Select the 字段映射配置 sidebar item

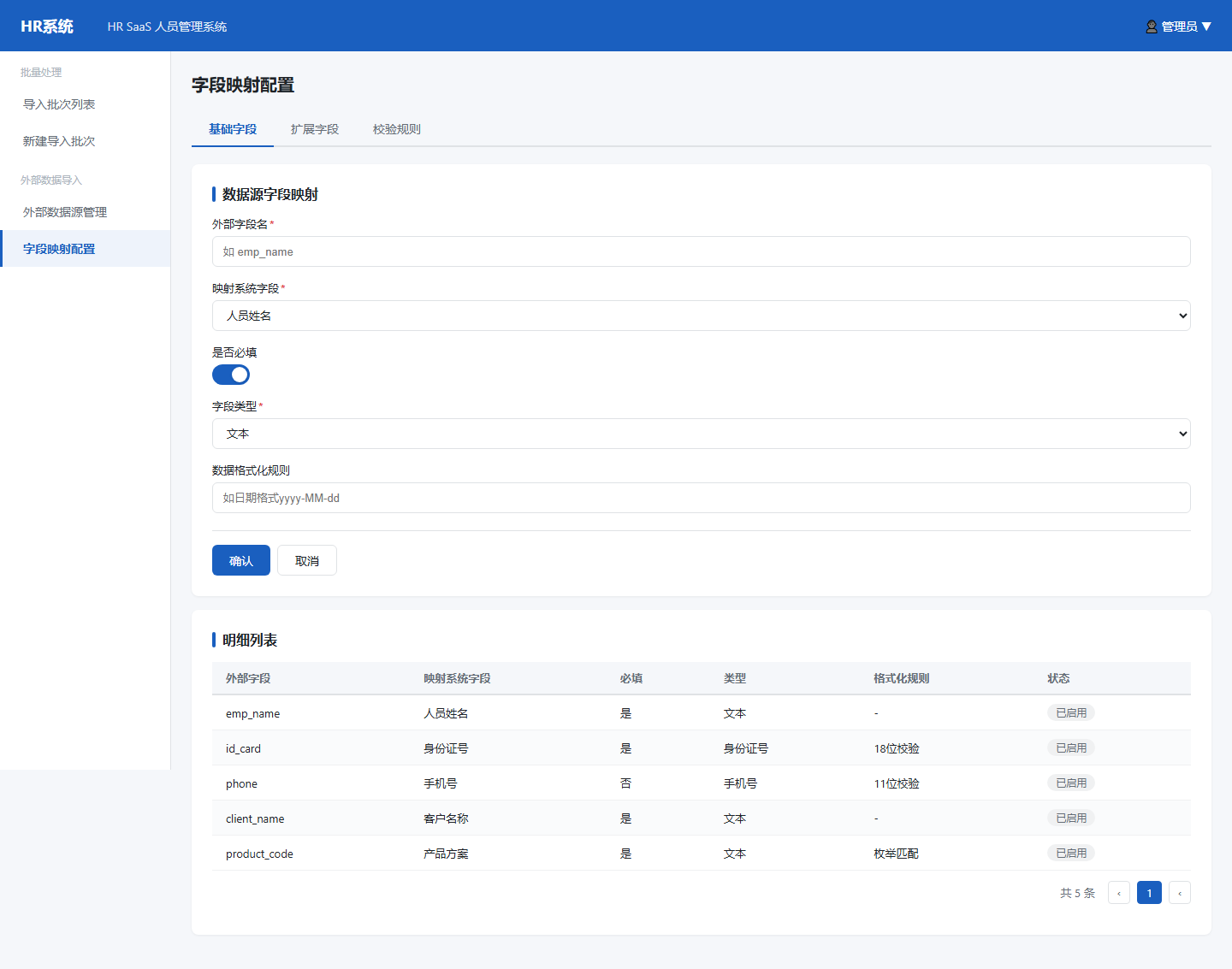pyautogui.click(x=86, y=249)
